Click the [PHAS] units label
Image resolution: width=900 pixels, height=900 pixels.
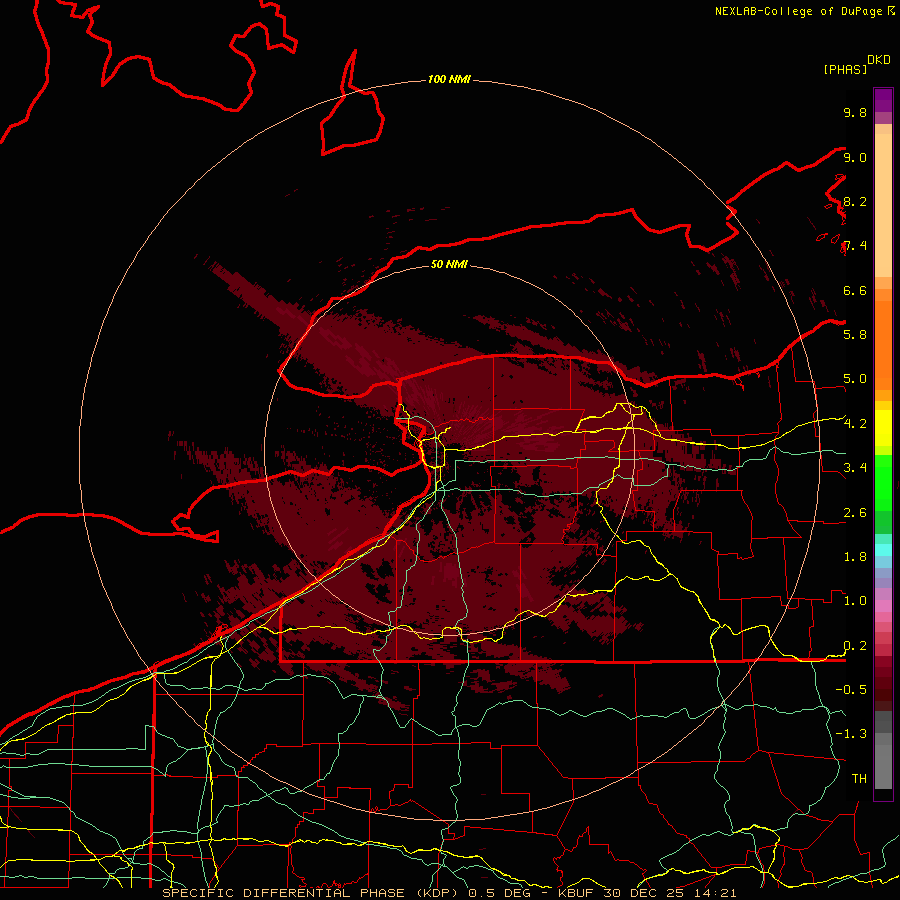point(845,69)
